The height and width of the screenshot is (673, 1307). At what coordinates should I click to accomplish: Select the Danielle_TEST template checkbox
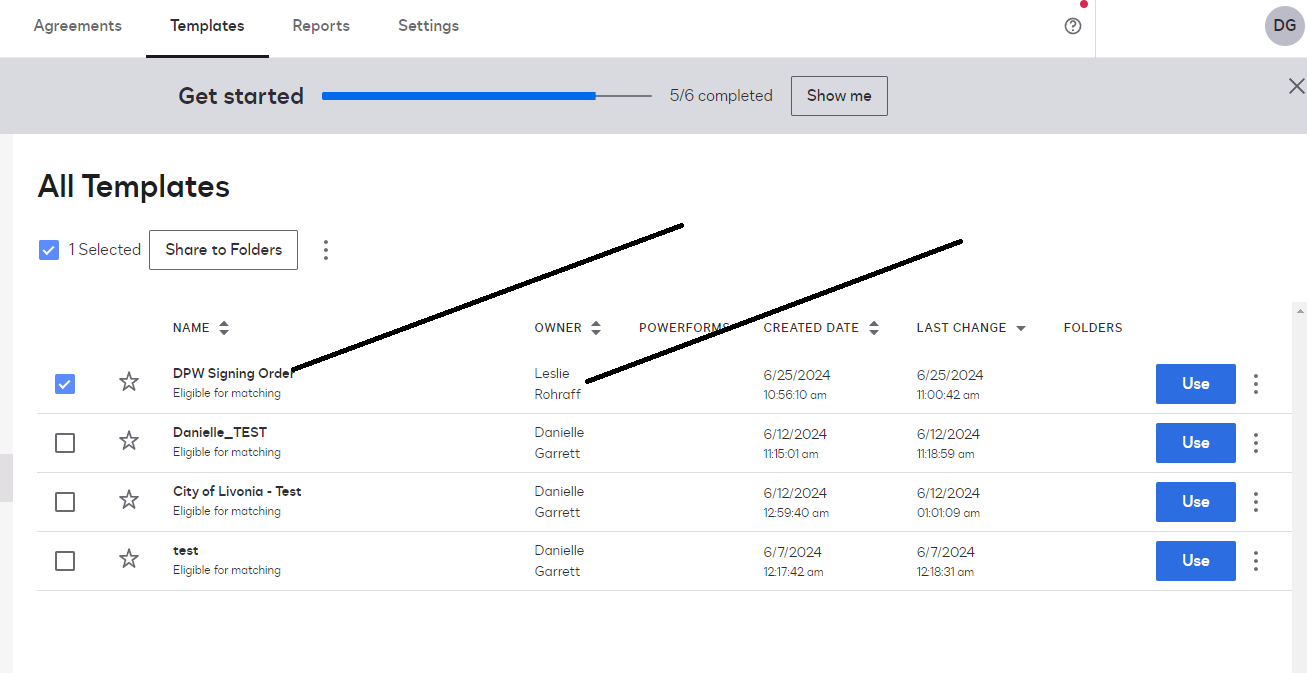click(65, 442)
